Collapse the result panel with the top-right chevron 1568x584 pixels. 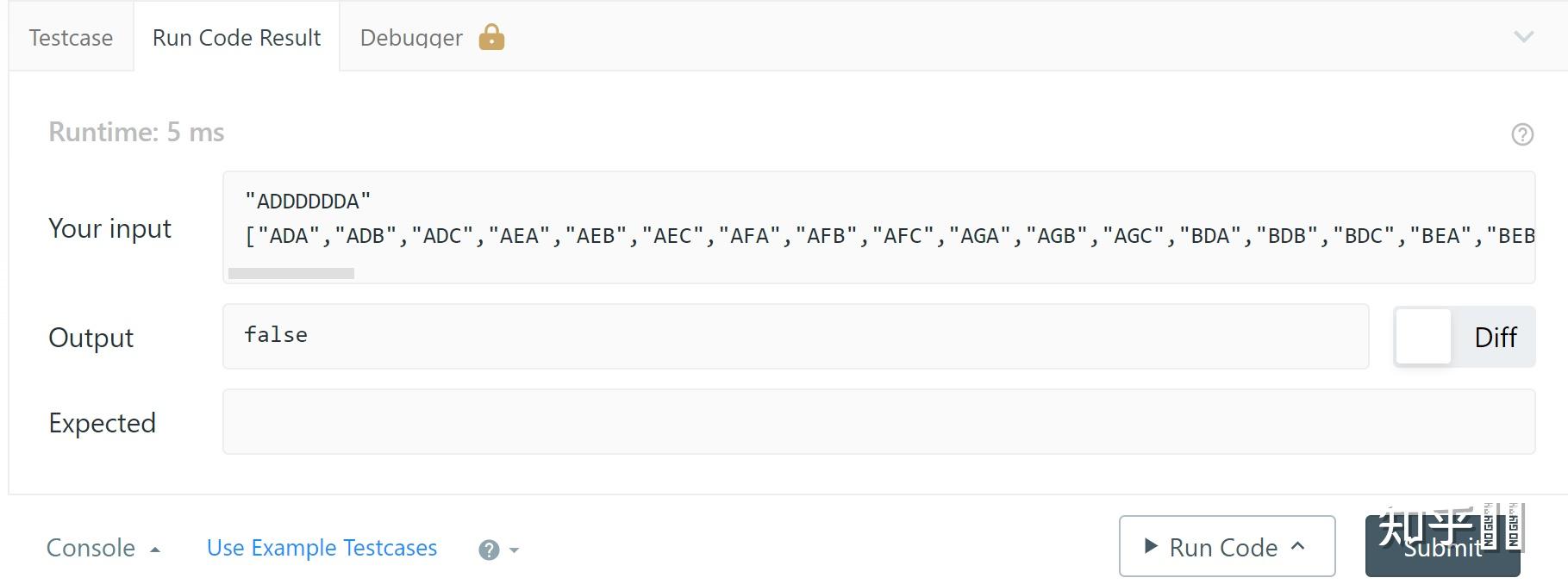pos(1523,37)
